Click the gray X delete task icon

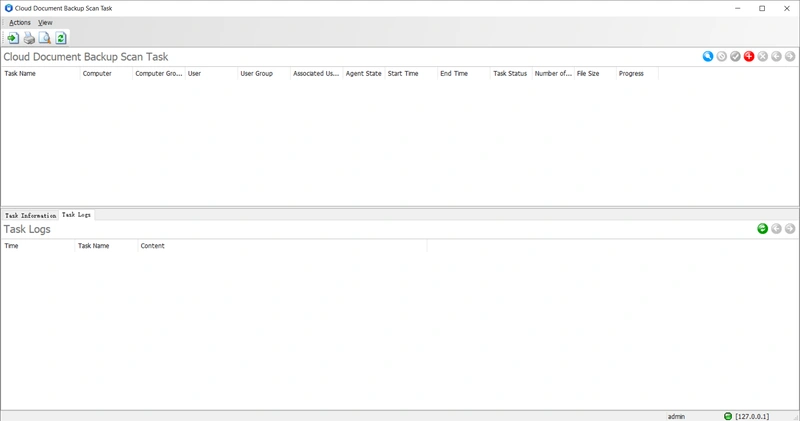[x=763, y=56]
